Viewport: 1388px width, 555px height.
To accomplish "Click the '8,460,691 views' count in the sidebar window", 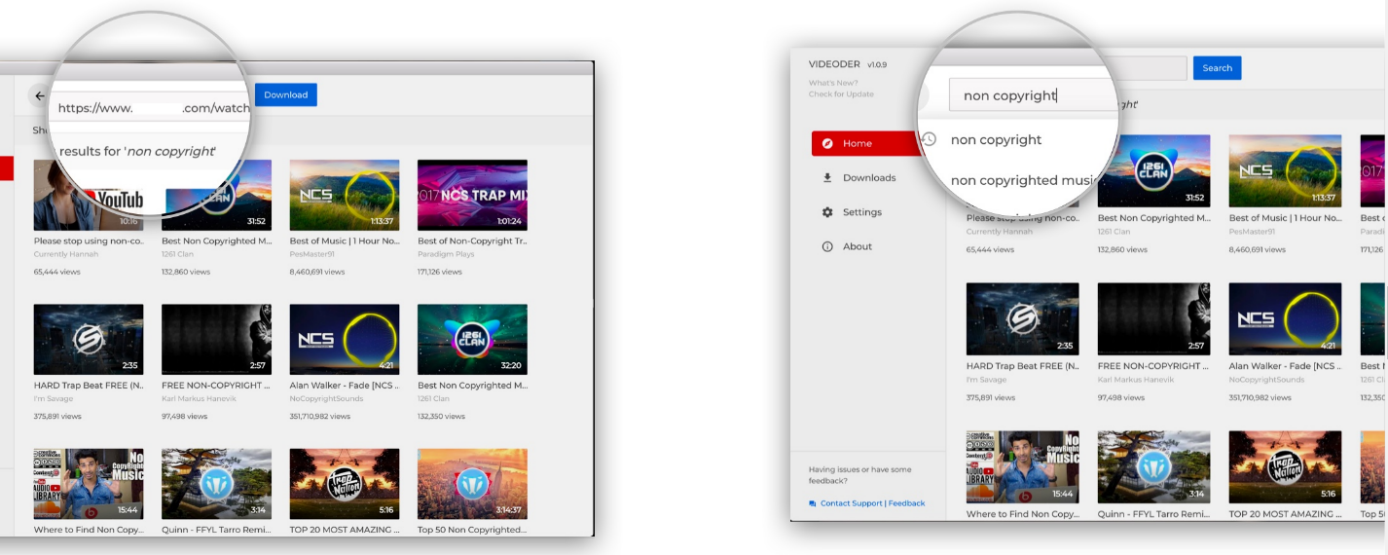I will (1258, 250).
